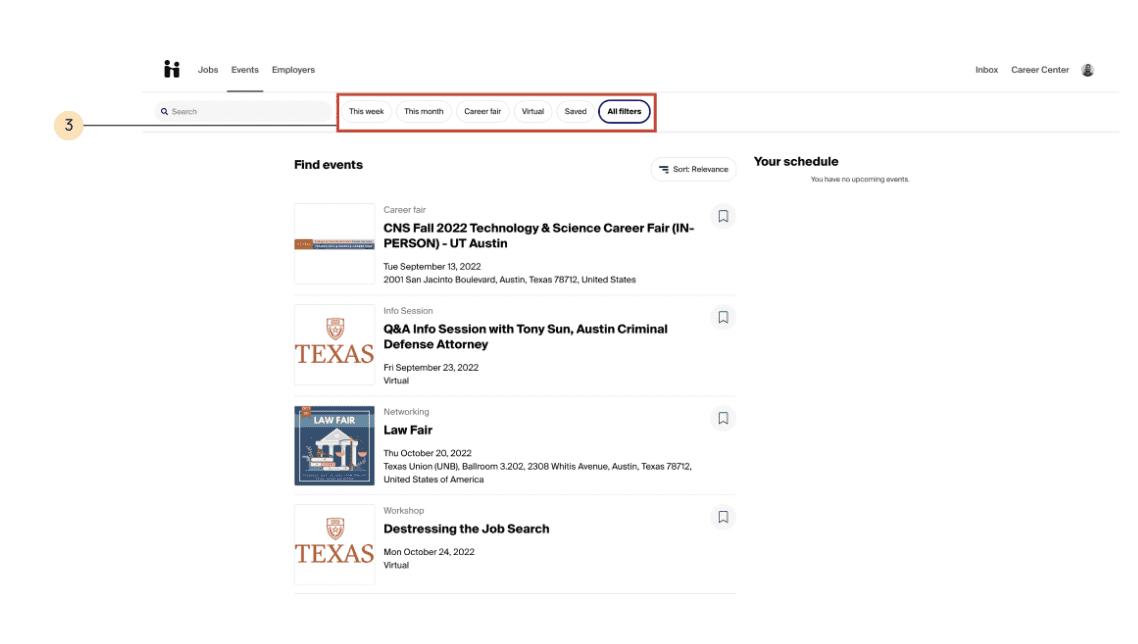Toggle the This week filter chip
The width and height of the screenshot is (1138, 644).
(x=366, y=112)
